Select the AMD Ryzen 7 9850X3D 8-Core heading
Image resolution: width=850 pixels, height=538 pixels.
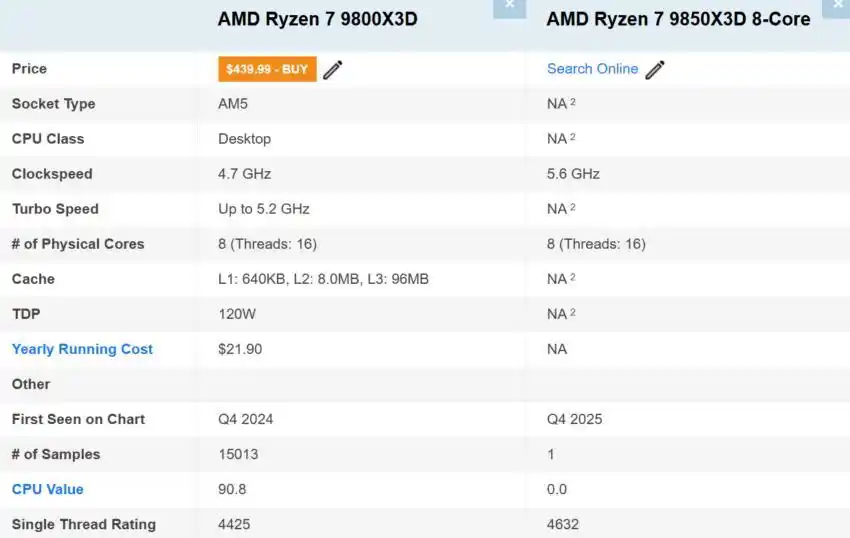(679, 19)
